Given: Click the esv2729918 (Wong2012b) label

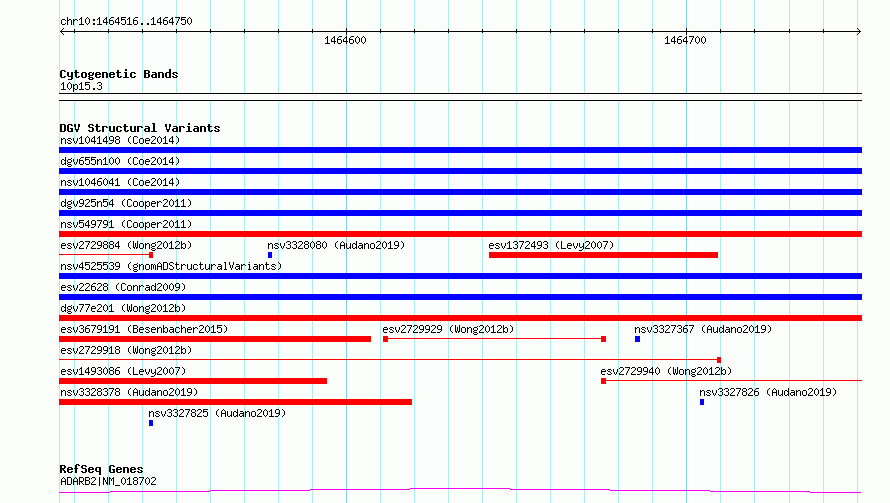Looking at the screenshot, I should 126,350.
